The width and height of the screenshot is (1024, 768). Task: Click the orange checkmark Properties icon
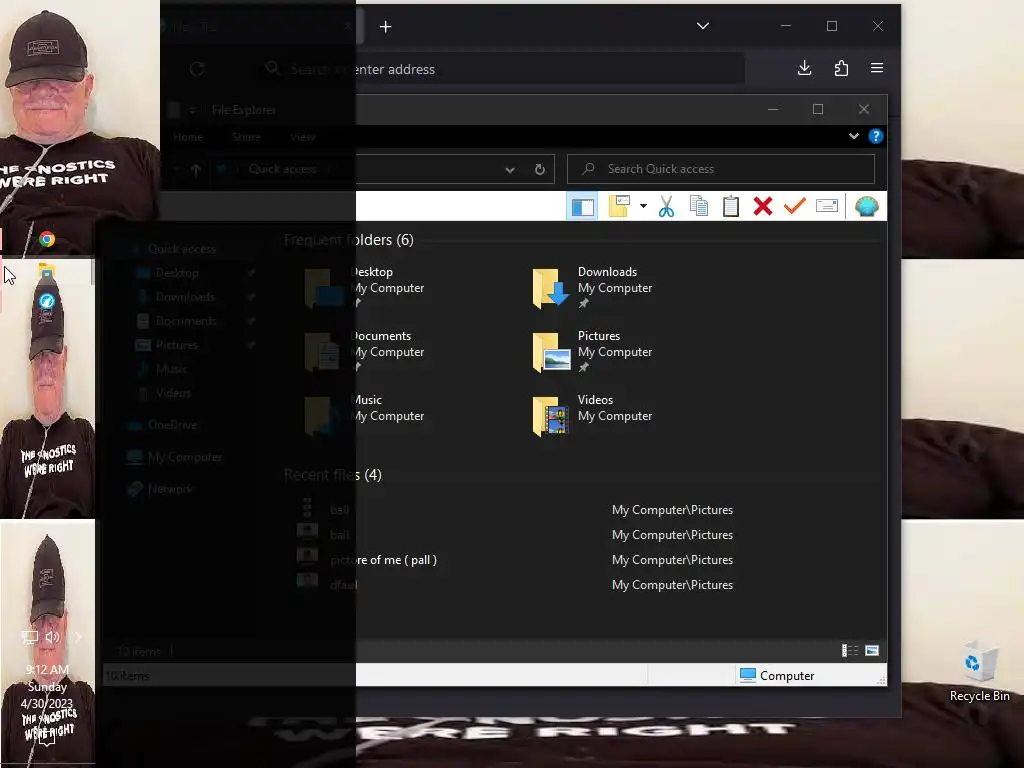click(795, 206)
